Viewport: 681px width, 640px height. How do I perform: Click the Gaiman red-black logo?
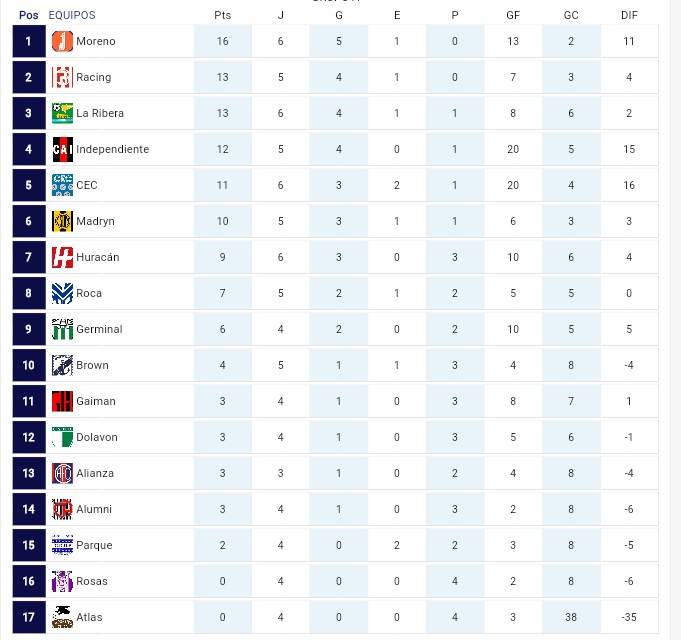pyautogui.click(x=62, y=402)
